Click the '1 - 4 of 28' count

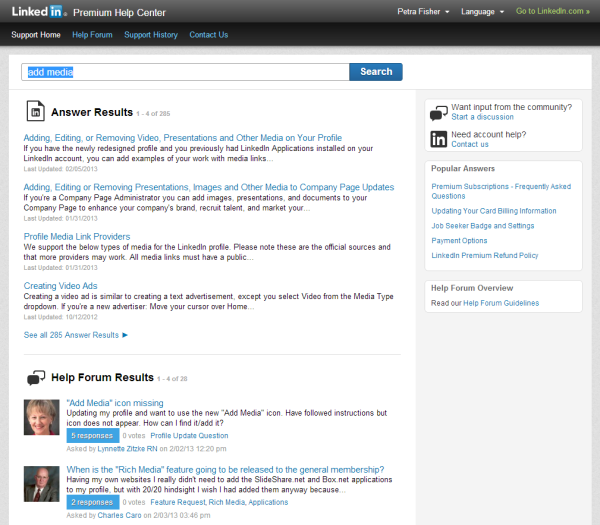(172, 379)
